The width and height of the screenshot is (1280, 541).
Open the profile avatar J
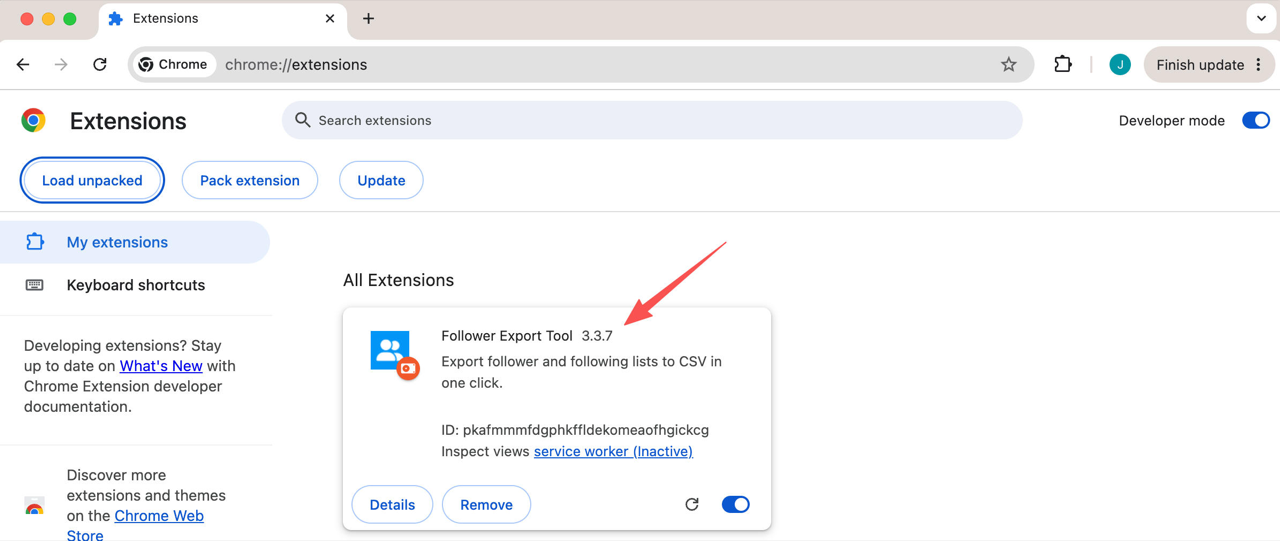(1120, 65)
